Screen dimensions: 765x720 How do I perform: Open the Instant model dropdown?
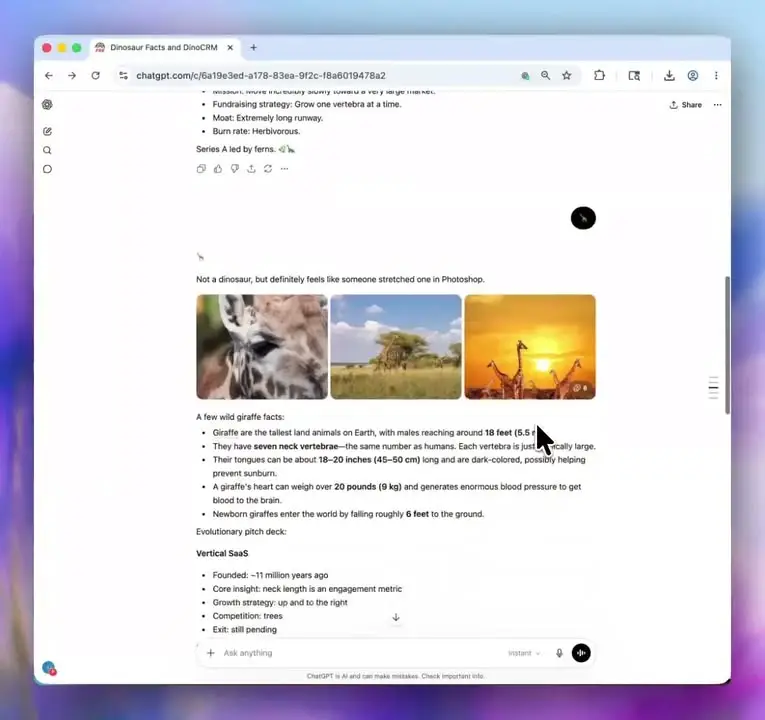524,653
